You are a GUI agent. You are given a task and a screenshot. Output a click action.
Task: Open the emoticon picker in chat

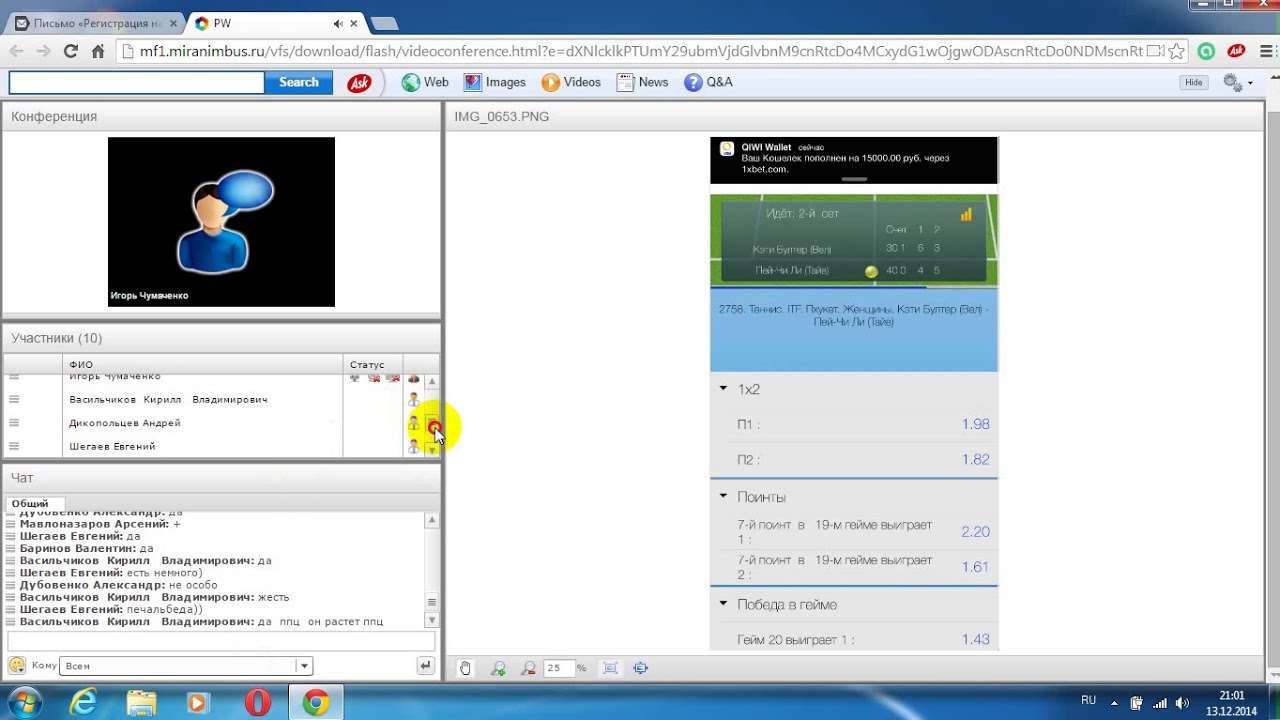pyautogui.click(x=17, y=665)
